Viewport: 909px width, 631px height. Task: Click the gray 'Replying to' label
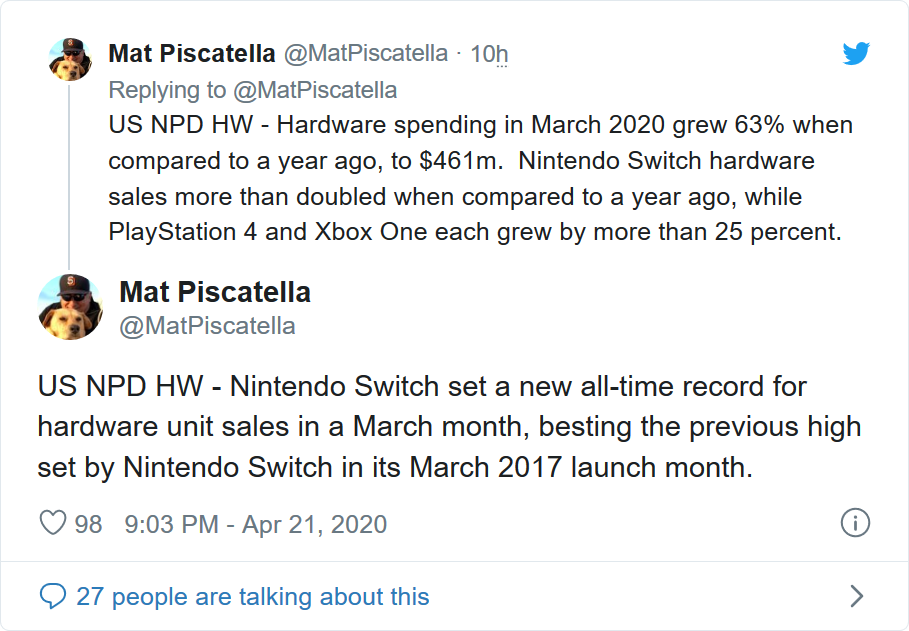pyautogui.click(x=167, y=90)
